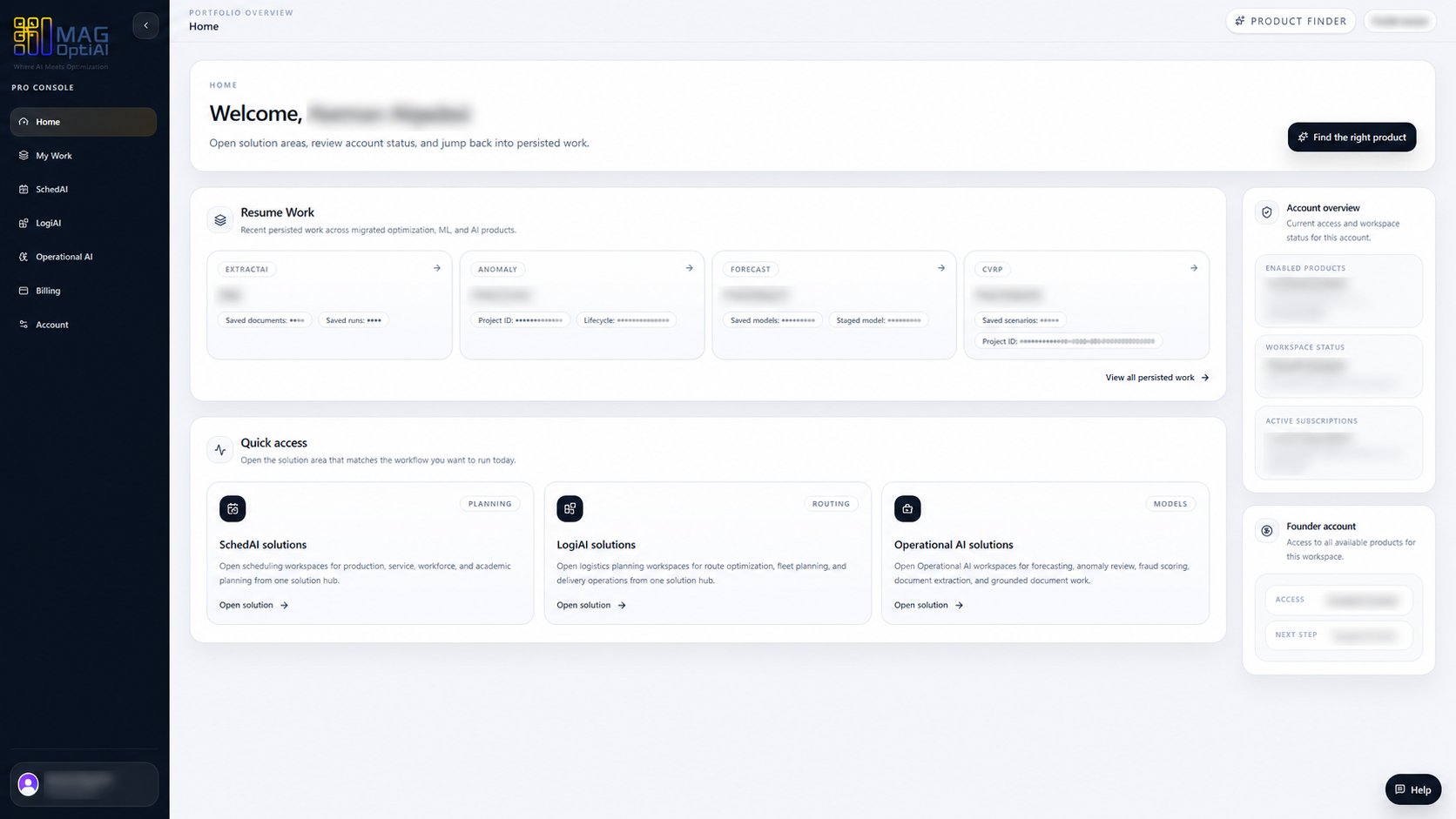Click the Saved documents chip
The width and height of the screenshot is (1456, 819).
click(x=265, y=320)
